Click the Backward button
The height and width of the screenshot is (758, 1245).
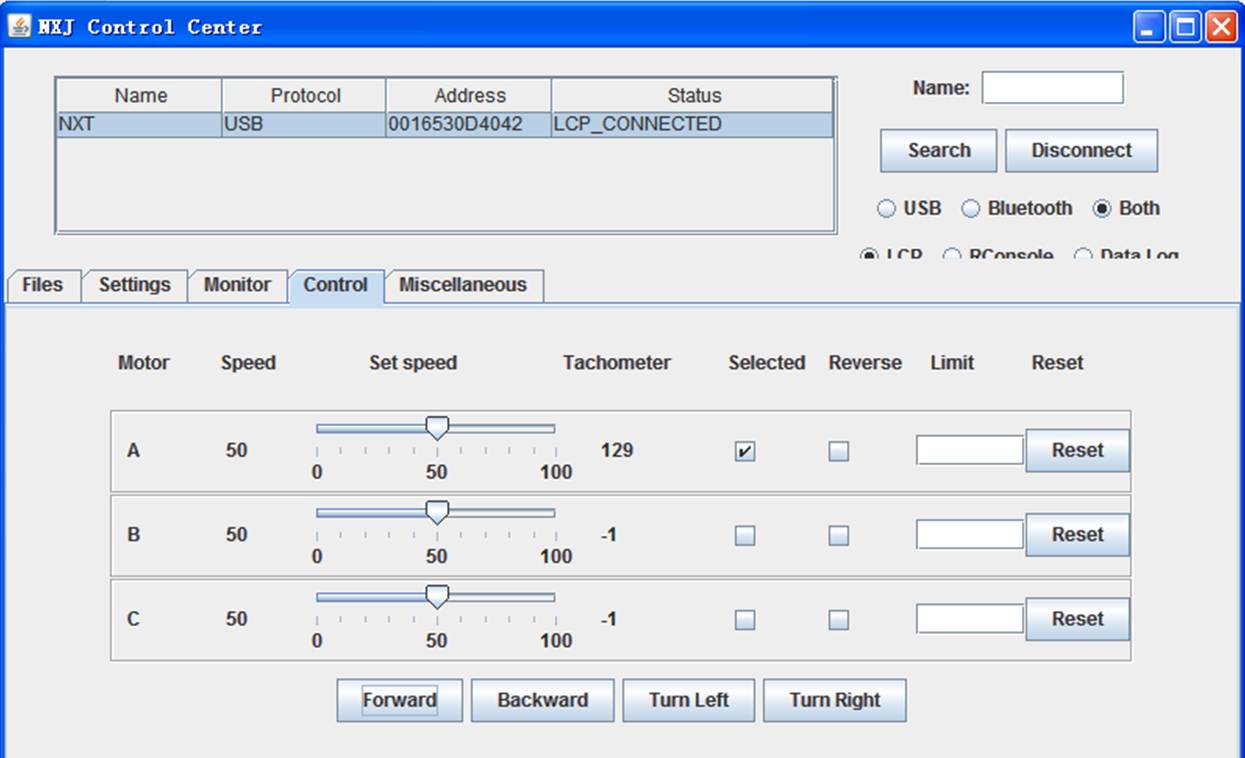point(543,700)
